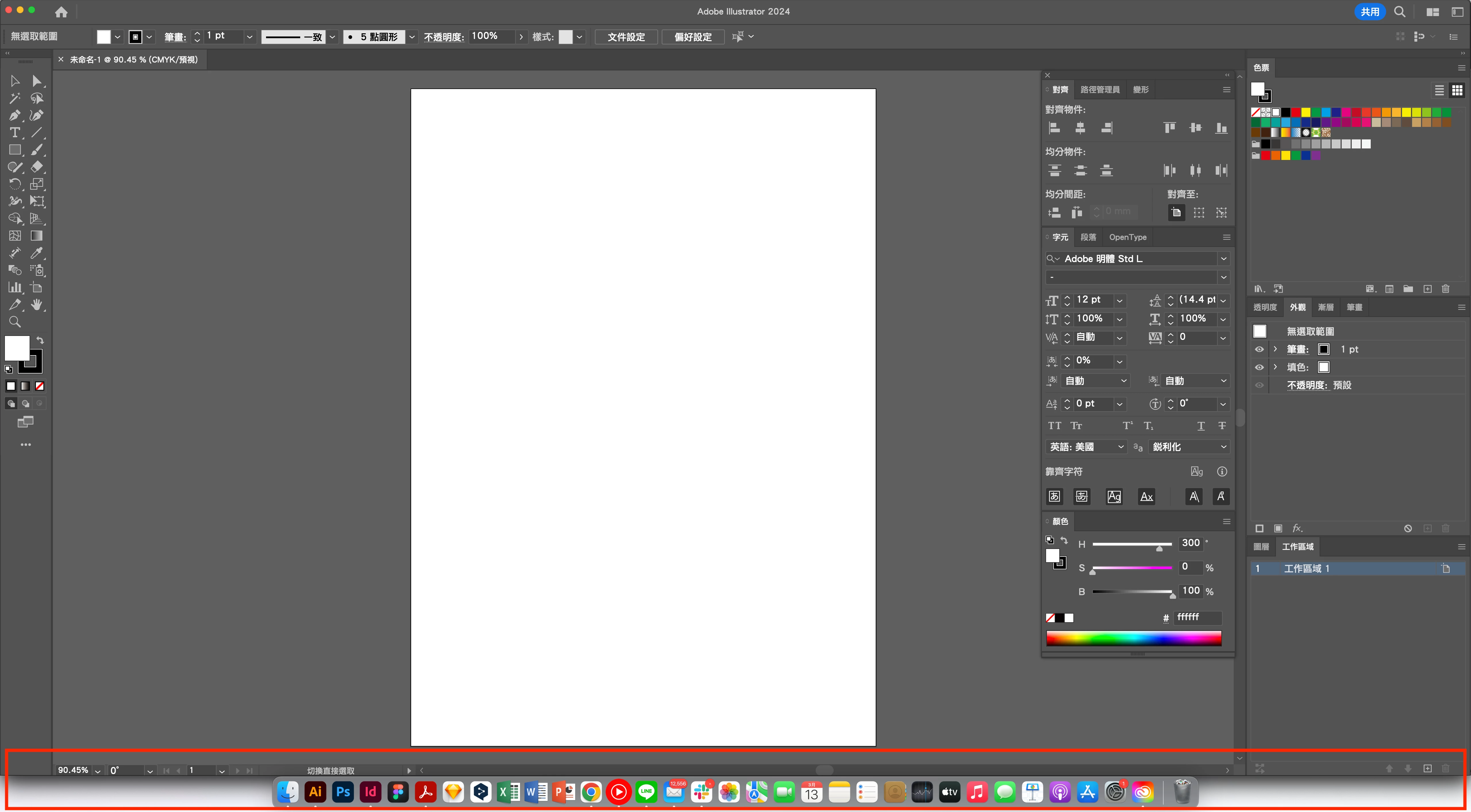
Task: Select the Zoom tool
Action: [15, 322]
